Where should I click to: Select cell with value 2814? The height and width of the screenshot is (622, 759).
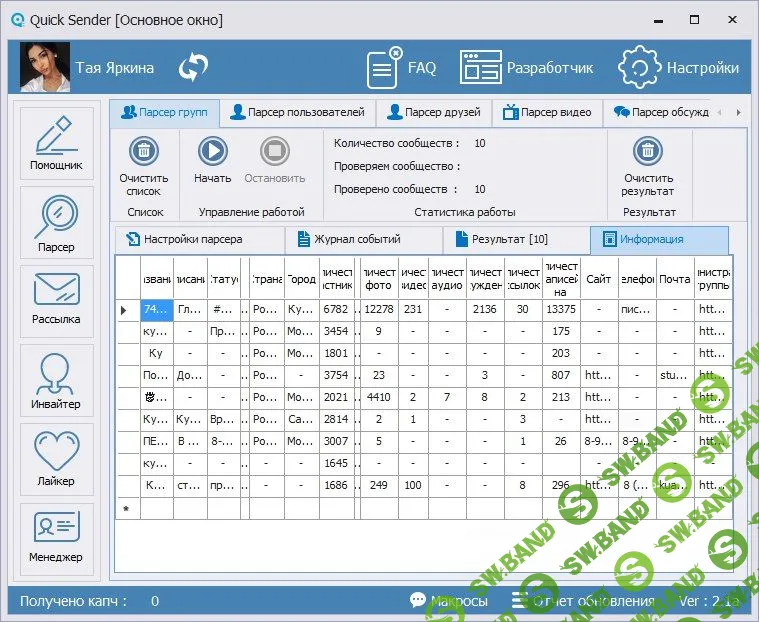click(x=336, y=419)
